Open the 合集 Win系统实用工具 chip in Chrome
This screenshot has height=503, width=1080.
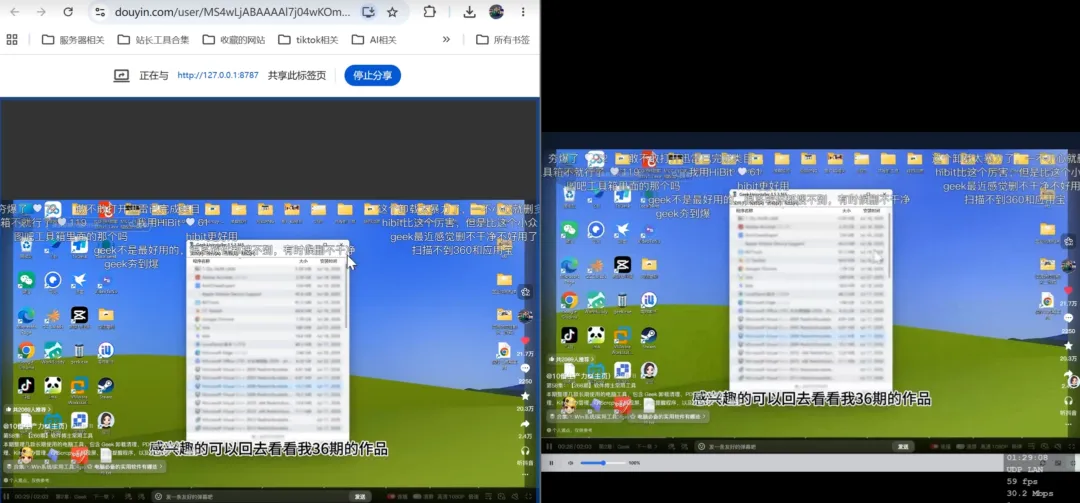pyautogui.click(x=41, y=466)
